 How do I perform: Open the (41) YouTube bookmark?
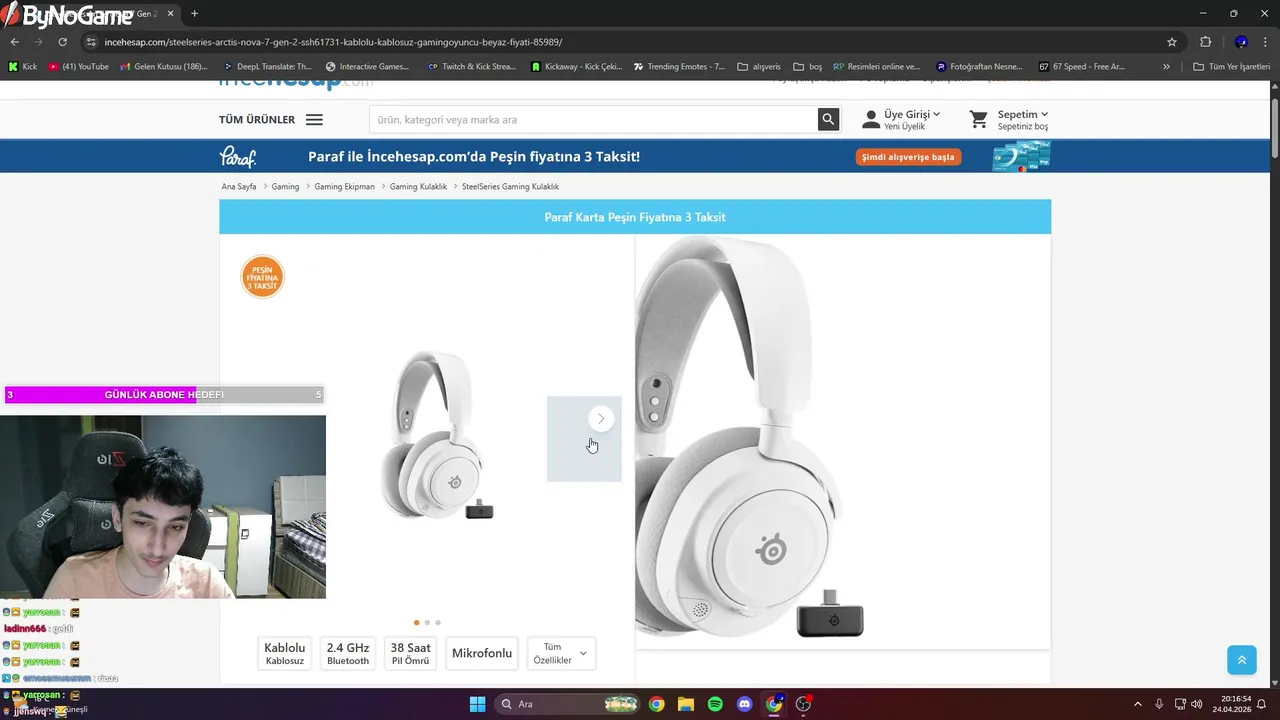[x=78, y=67]
